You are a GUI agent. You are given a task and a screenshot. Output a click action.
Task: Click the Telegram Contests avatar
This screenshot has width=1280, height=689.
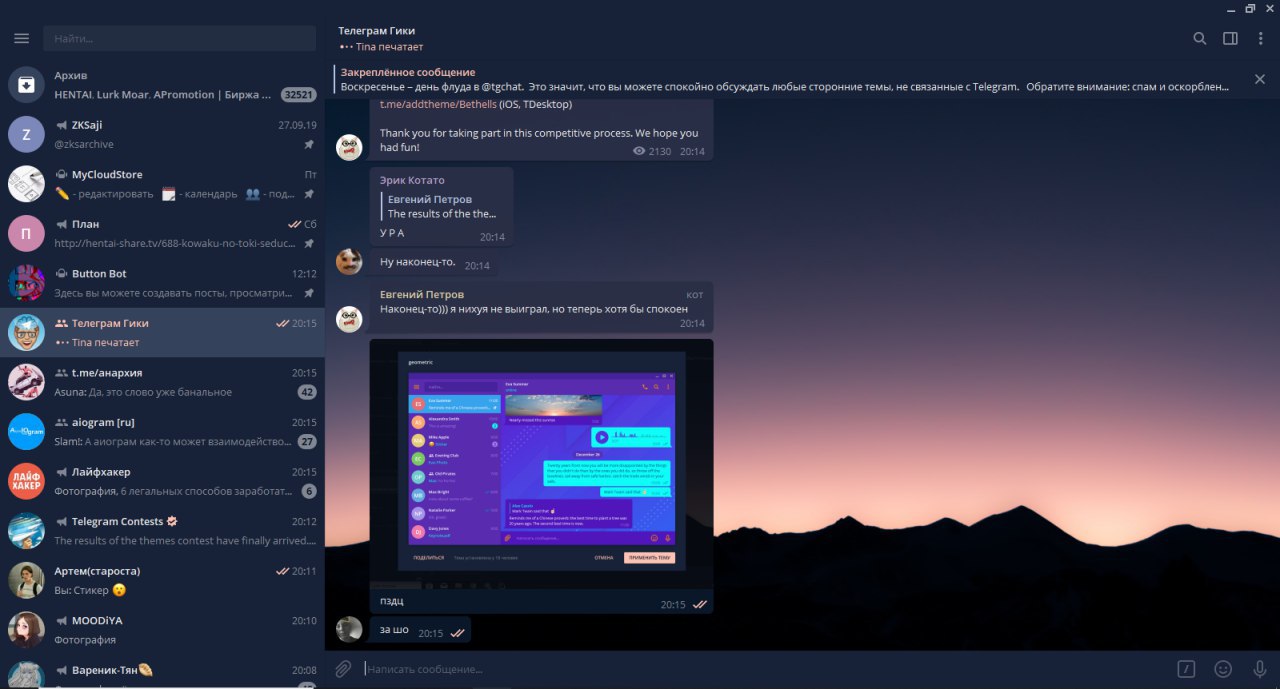point(26,531)
